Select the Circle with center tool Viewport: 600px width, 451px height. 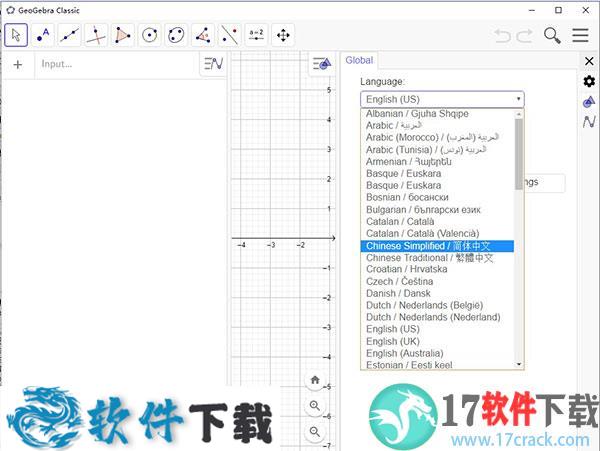pyautogui.click(x=150, y=36)
